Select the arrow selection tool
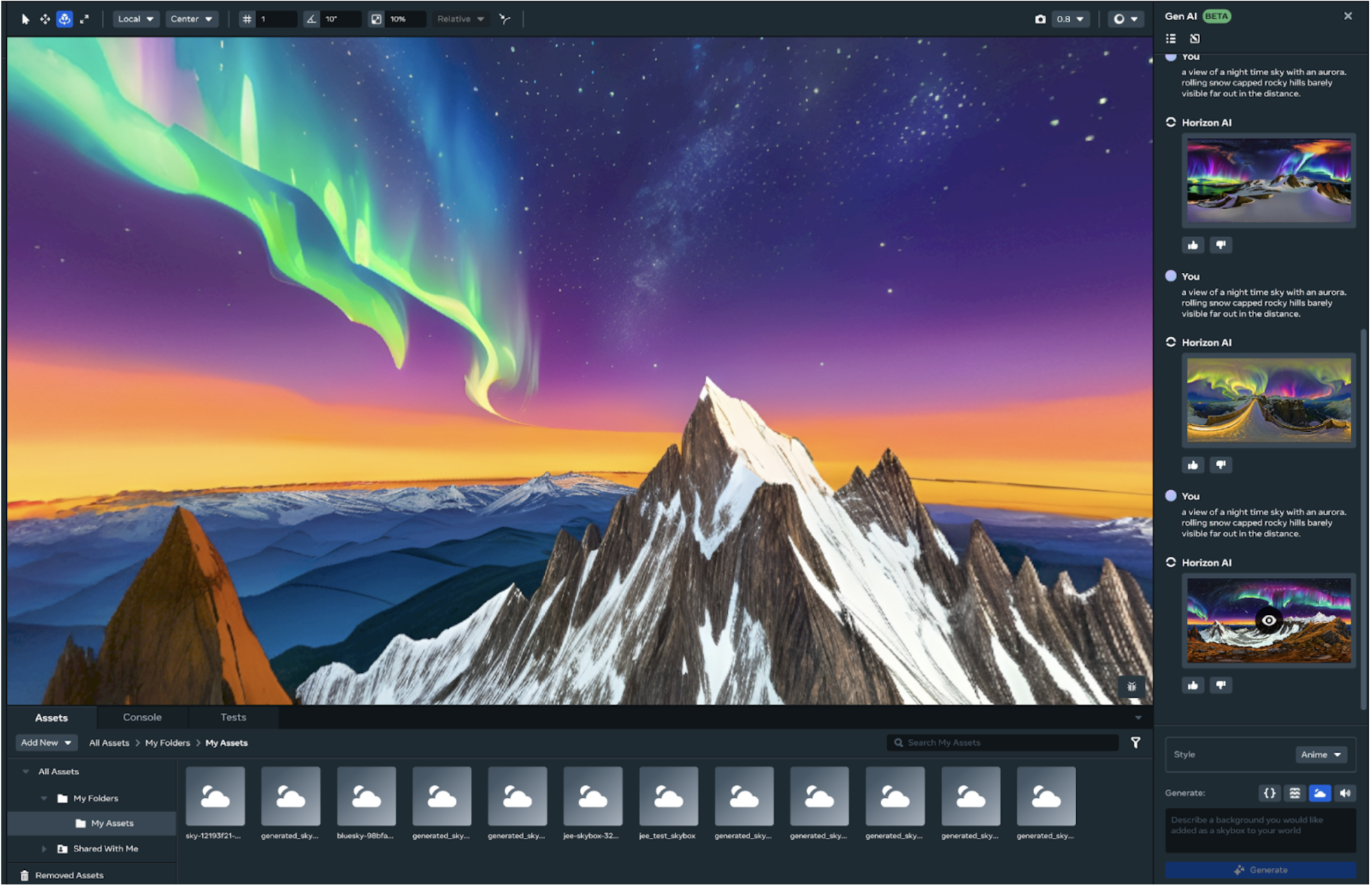 pos(25,19)
